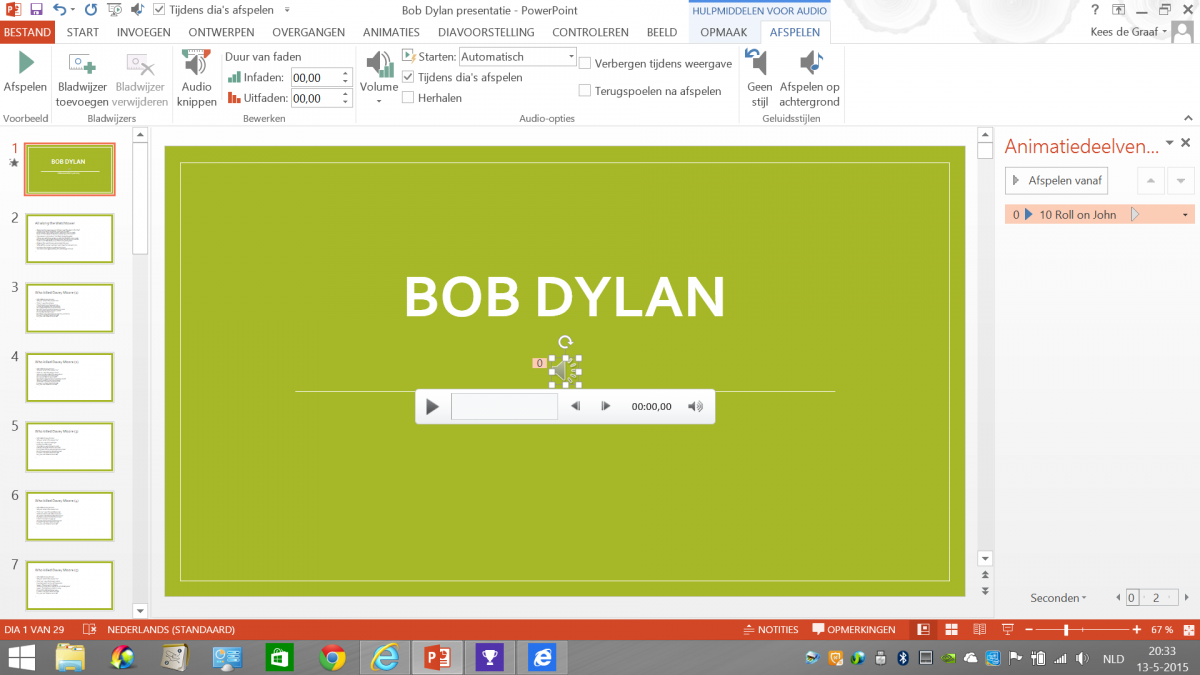This screenshot has width=1200, height=675.
Task: Open the 10 Roll on John item dropdown
Action: click(x=1186, y=215)
